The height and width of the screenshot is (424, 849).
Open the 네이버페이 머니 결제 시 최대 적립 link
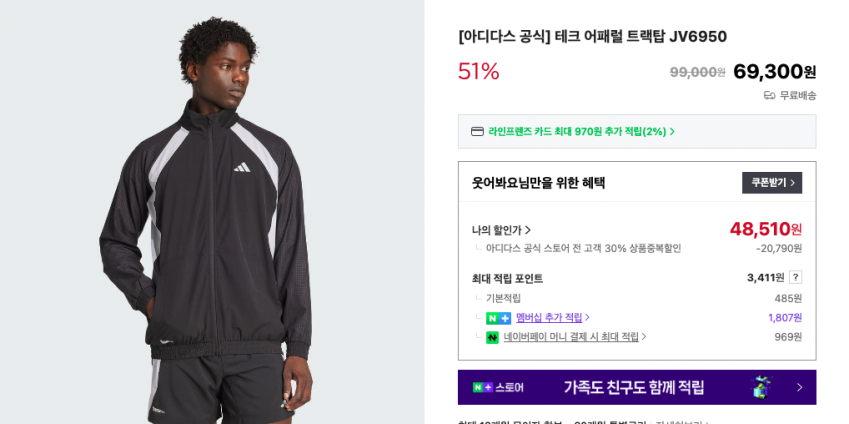(571, 337)
